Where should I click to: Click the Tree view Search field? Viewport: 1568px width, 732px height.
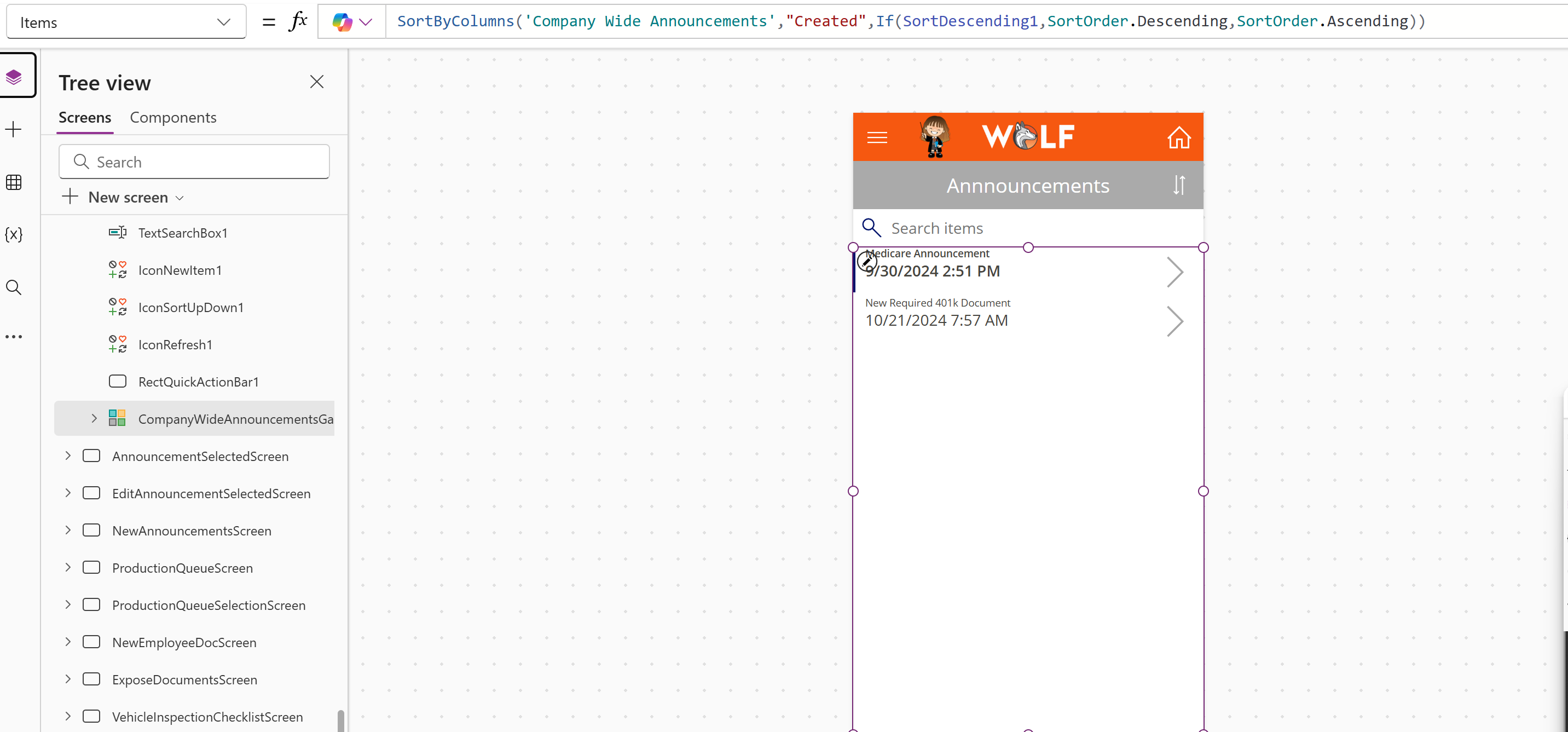[194, 162]
